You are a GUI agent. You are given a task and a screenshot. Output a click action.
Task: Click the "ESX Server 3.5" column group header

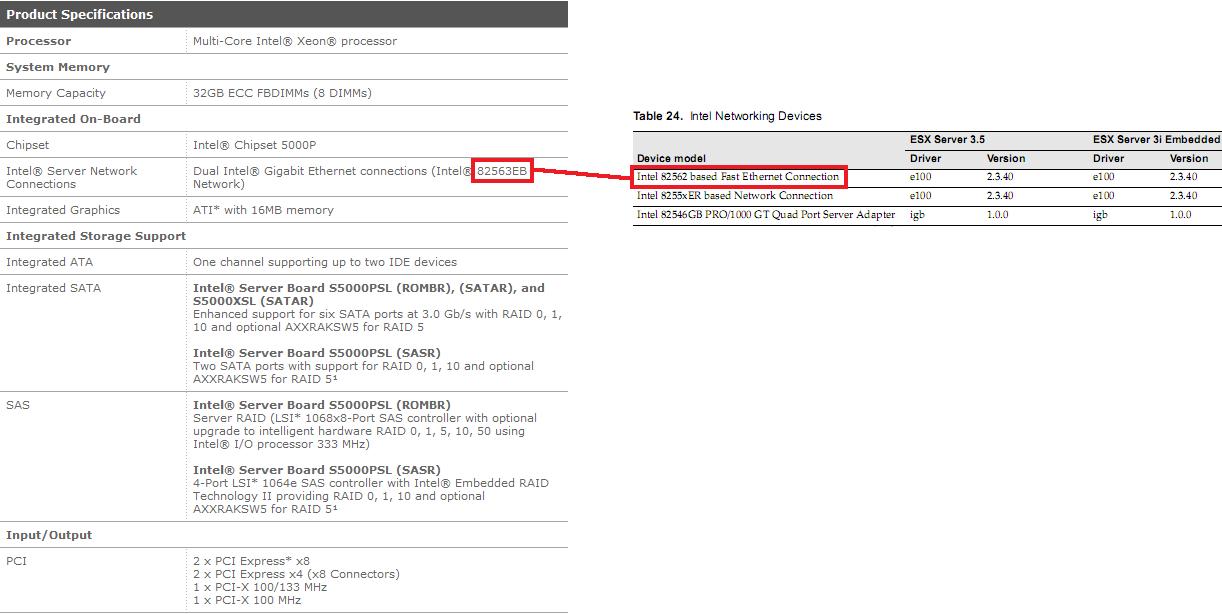[947, 139]
